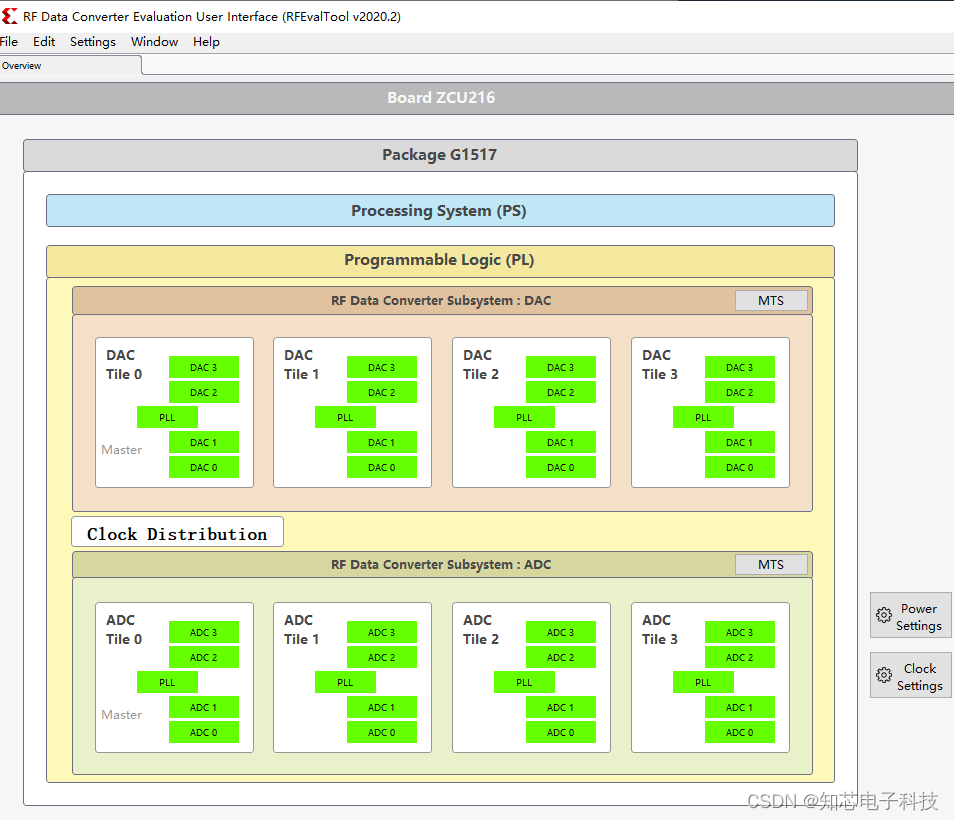Select ADC 2 in ADC Tile 2
This screenshot has width=954, height=820.
pos(560,658)
